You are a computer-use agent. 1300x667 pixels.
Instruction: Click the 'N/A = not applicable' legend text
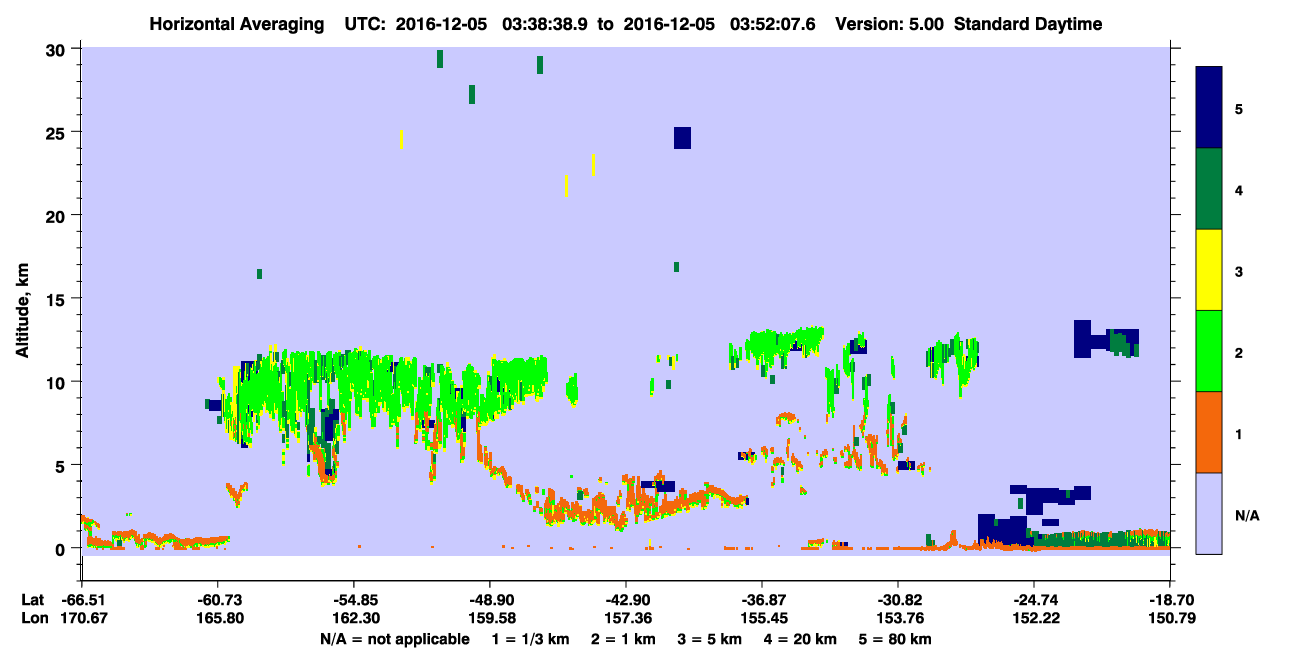394,639
